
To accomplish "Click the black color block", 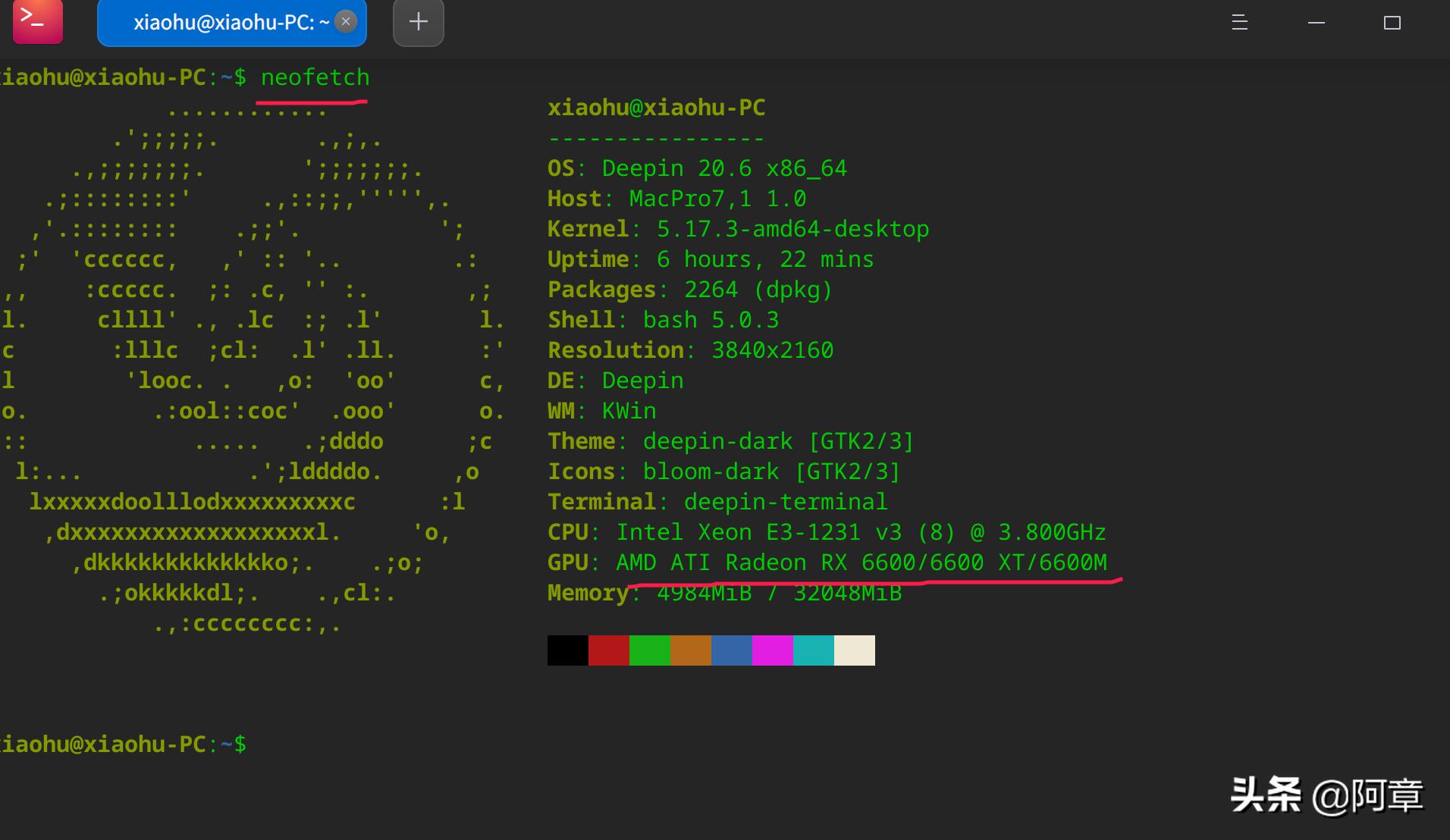I will pos(567,650).
